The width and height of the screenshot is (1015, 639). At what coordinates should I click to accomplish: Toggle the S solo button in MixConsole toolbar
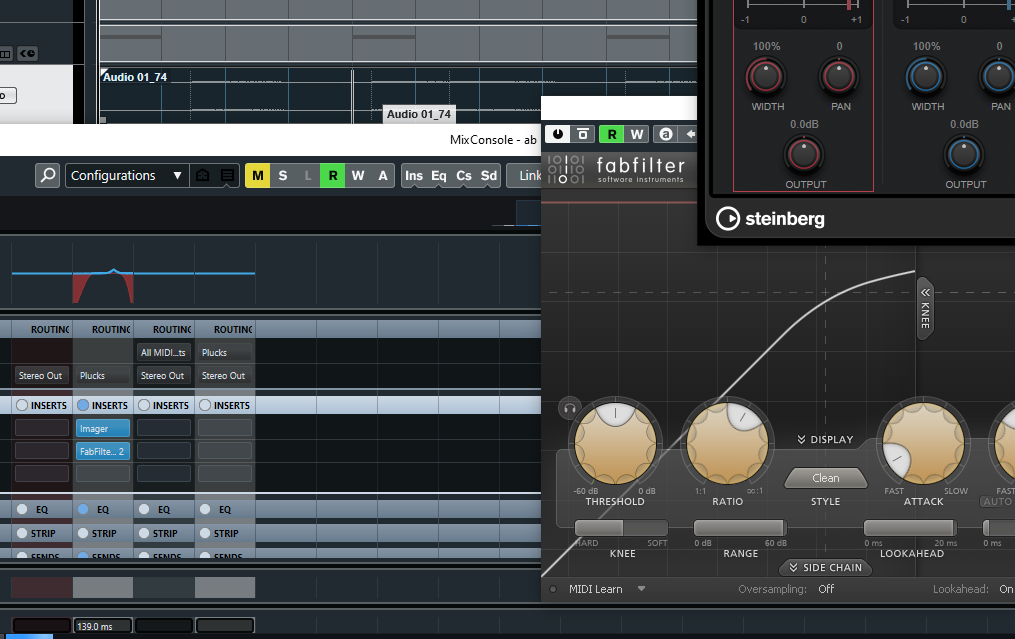[x=282, y=175]
